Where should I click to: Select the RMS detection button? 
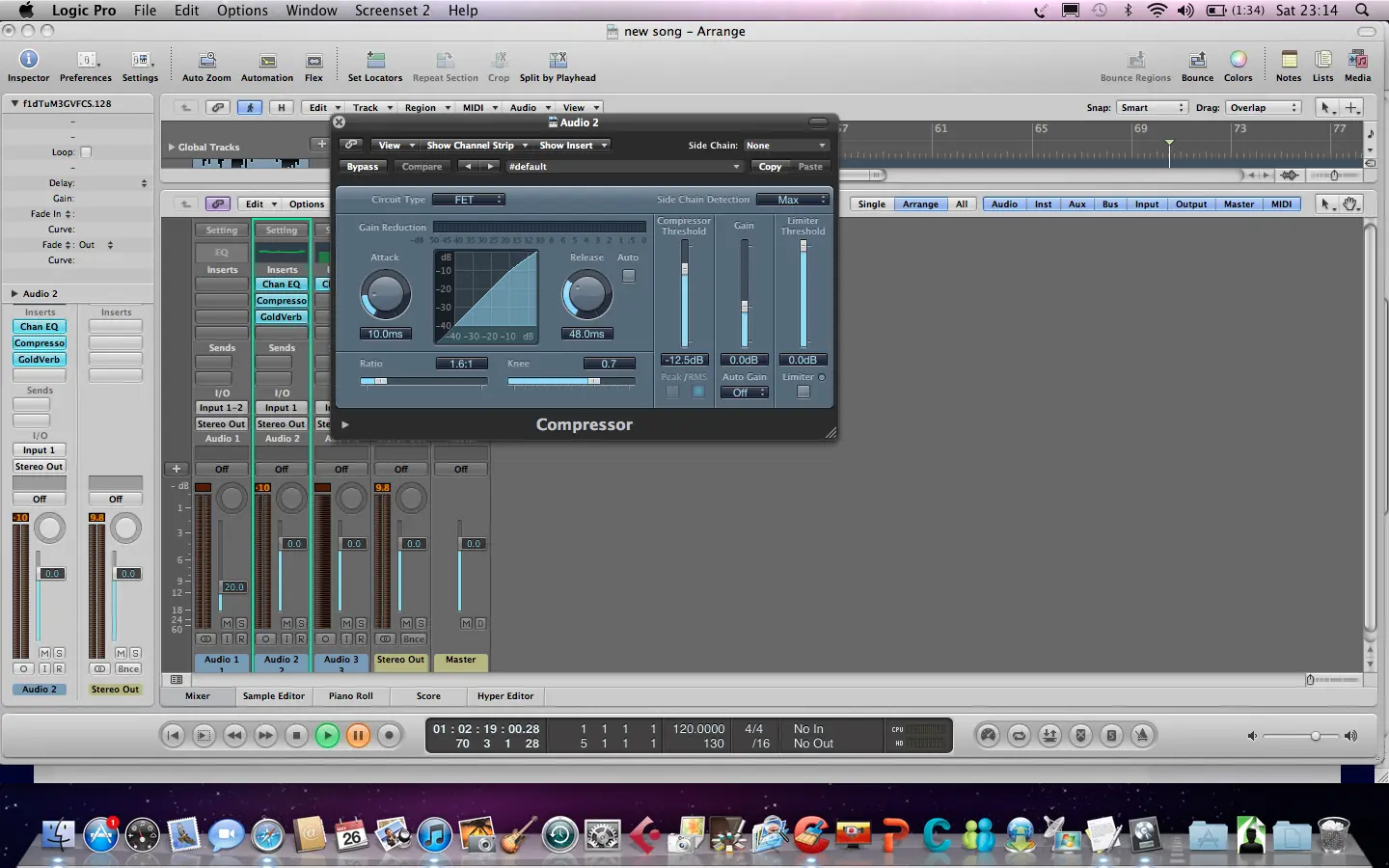(697, 392)
